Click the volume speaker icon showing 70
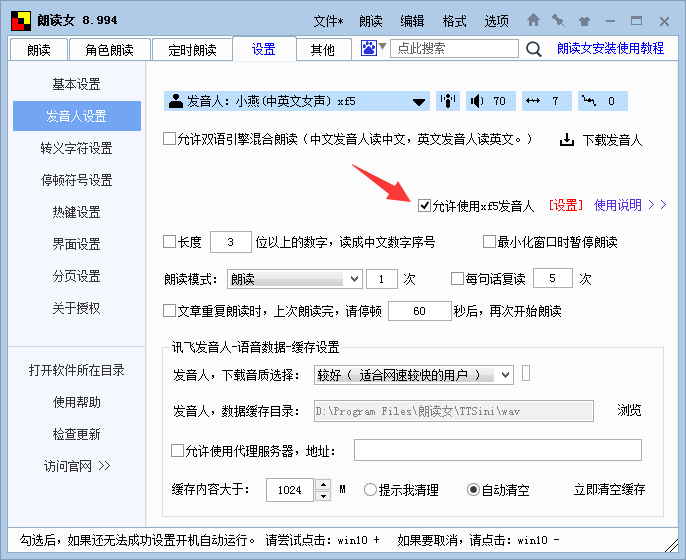The height and width of the screenshot is (560, 686). 477,101
